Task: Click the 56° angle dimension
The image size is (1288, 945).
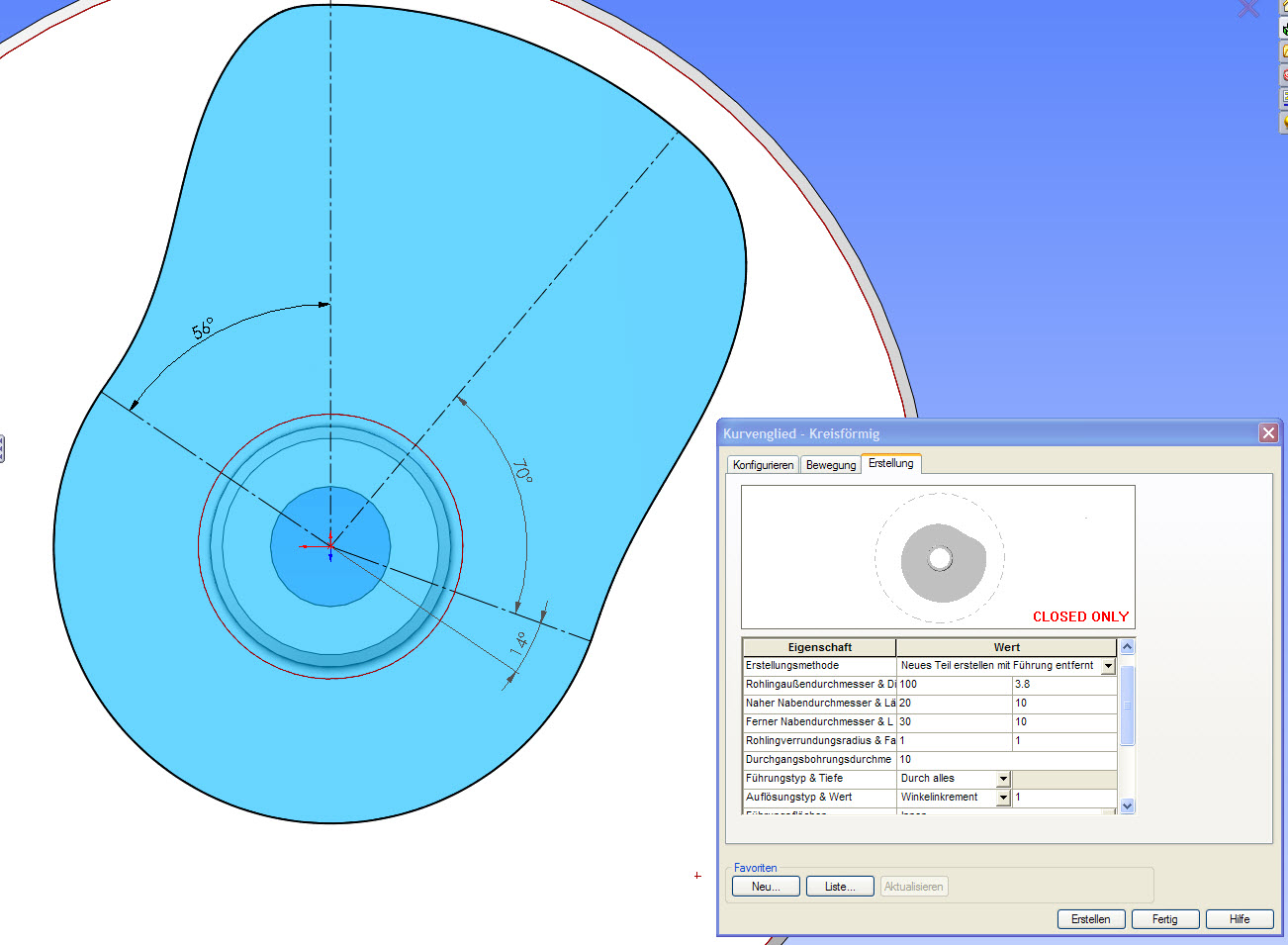Action: [x=203, y=329]
